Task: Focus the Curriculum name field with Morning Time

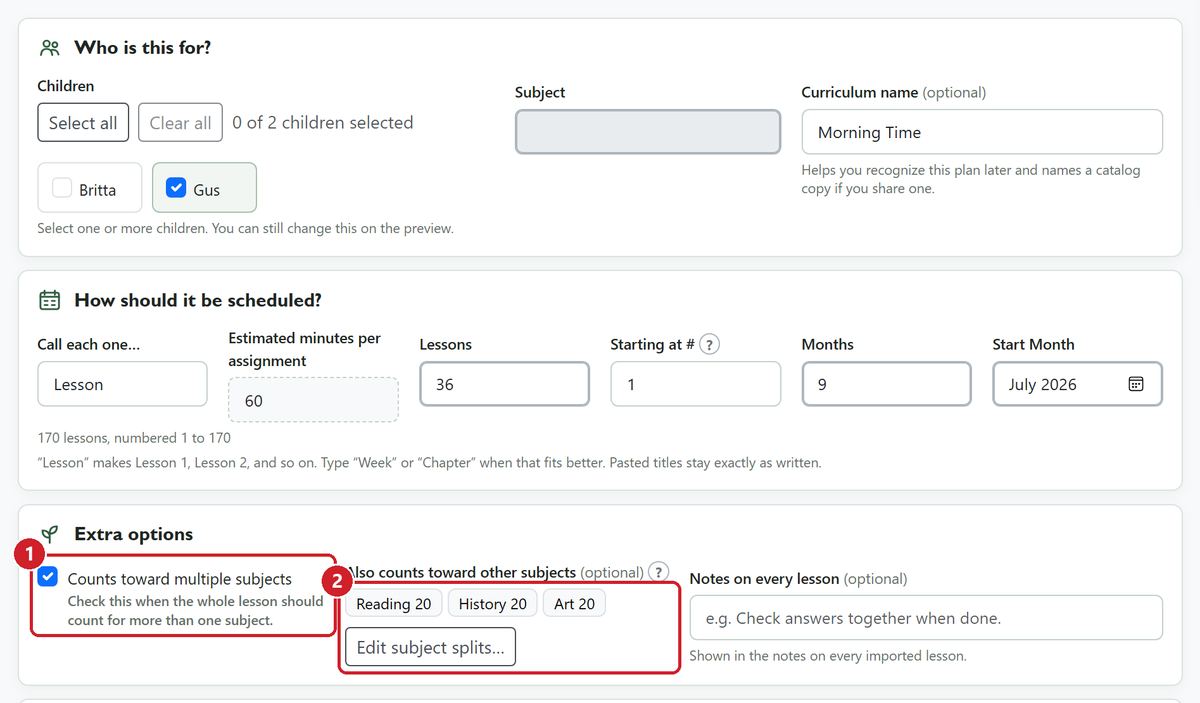Action: tap(982, 132)
